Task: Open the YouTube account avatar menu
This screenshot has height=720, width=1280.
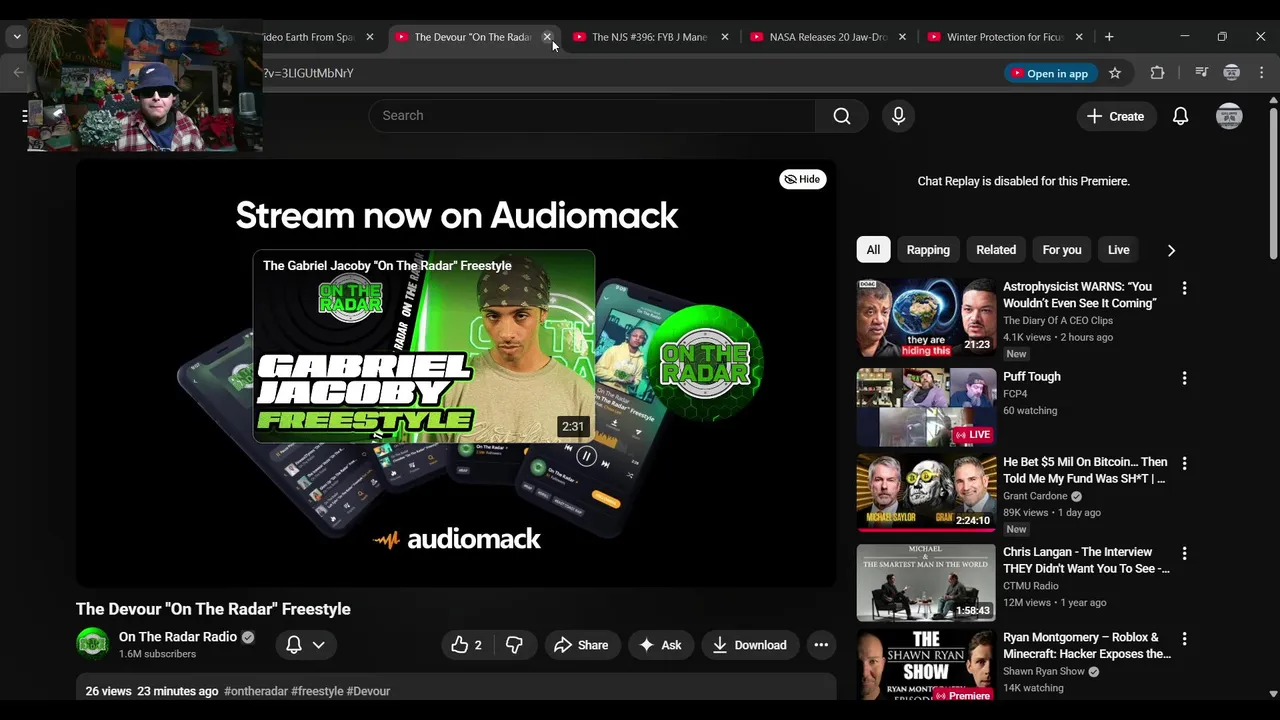Action: pos(1230,116)
